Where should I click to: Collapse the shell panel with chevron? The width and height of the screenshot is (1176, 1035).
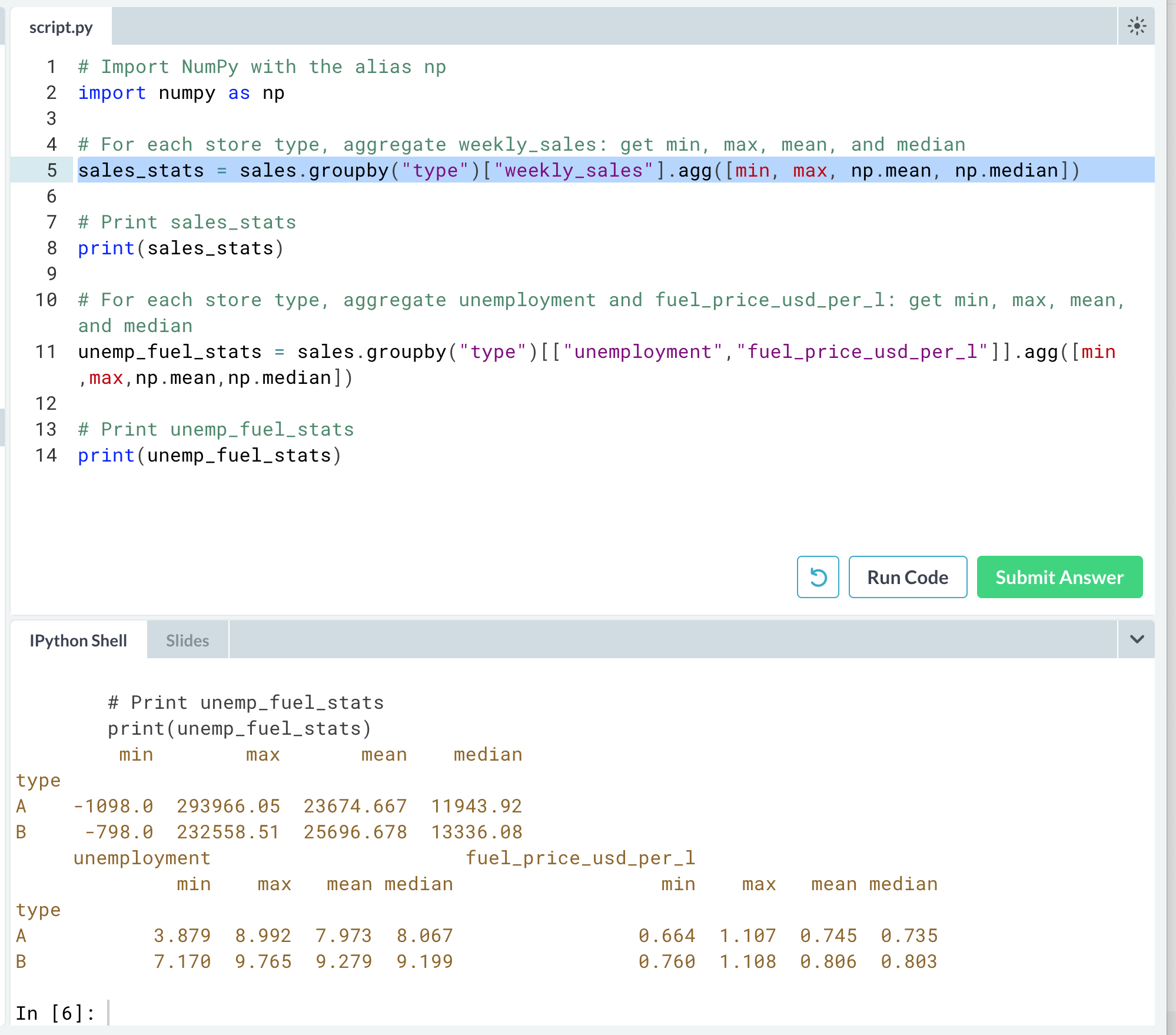click(x=1137, y=639)
